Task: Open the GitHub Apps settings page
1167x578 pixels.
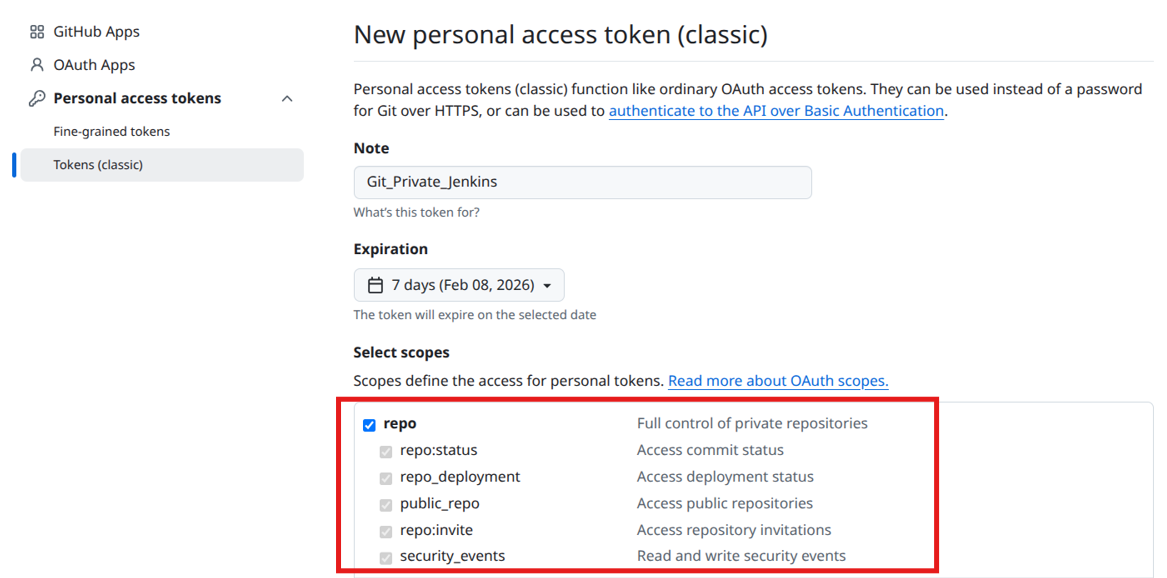Action: (x=95, y=31)
